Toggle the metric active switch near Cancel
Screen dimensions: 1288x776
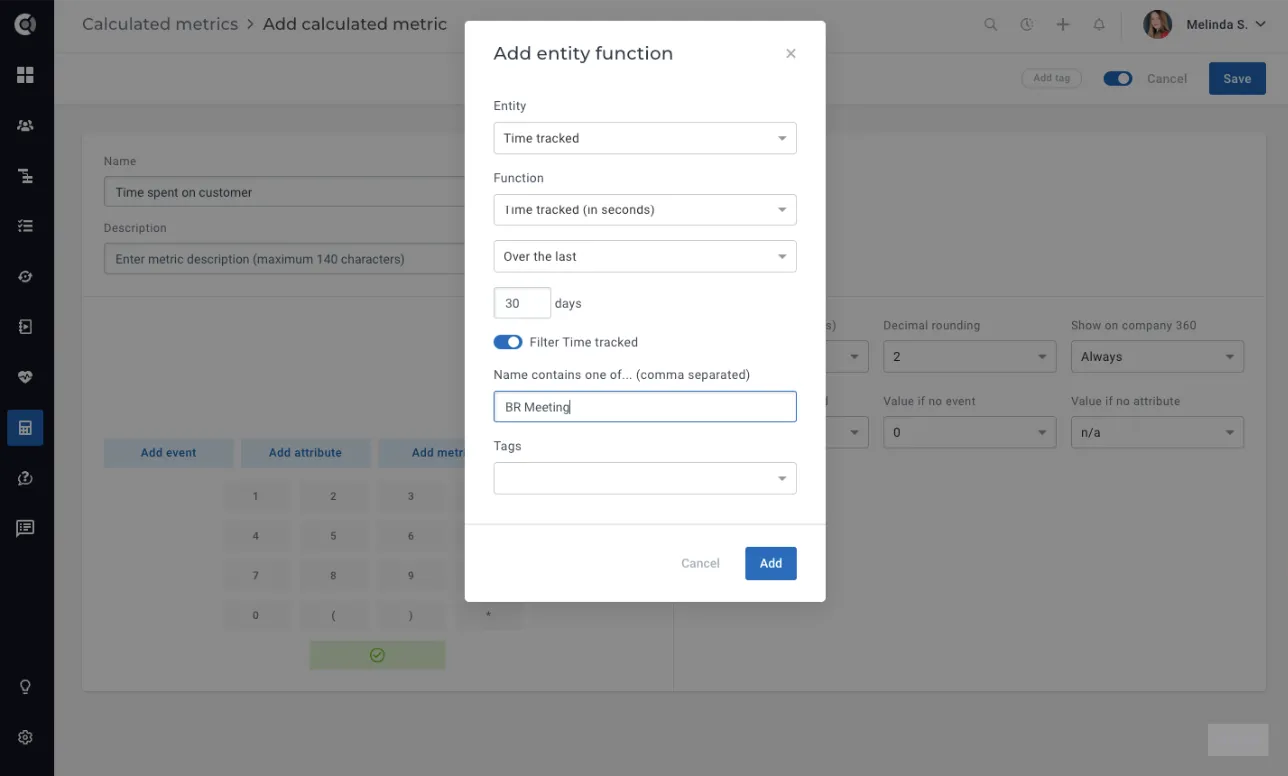click(x=1118, y=78)
